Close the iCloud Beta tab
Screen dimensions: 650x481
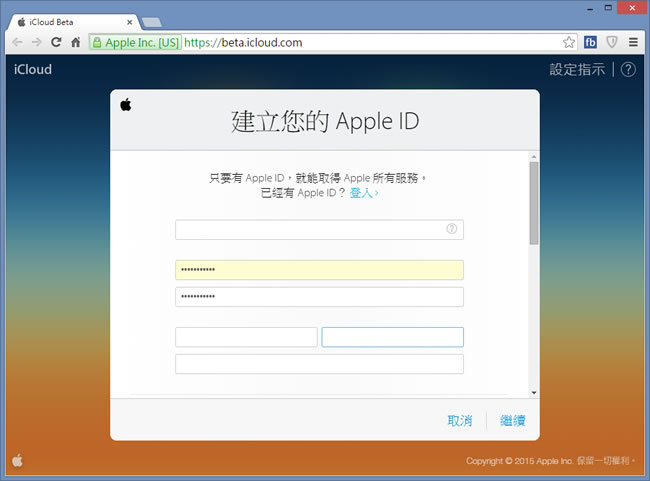(130, 22)
